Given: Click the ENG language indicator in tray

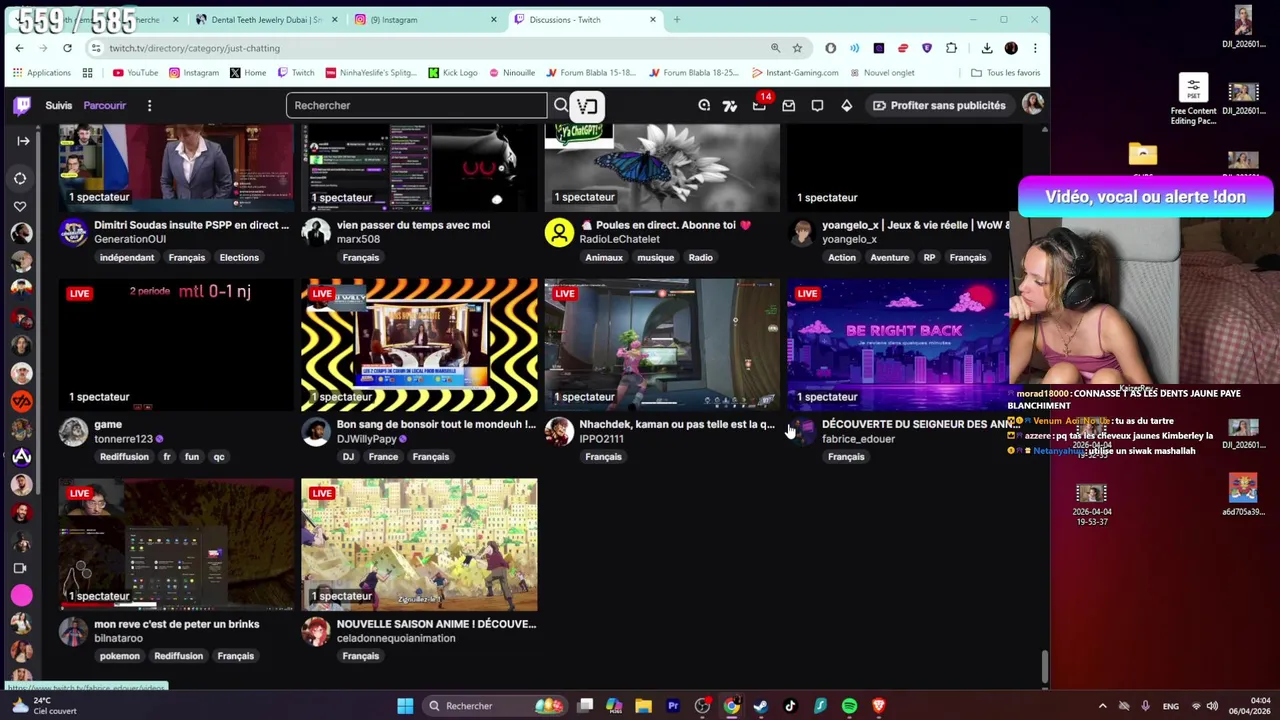Looking at the screenshot, I should pyautogui.click(x=1170, y=706).
